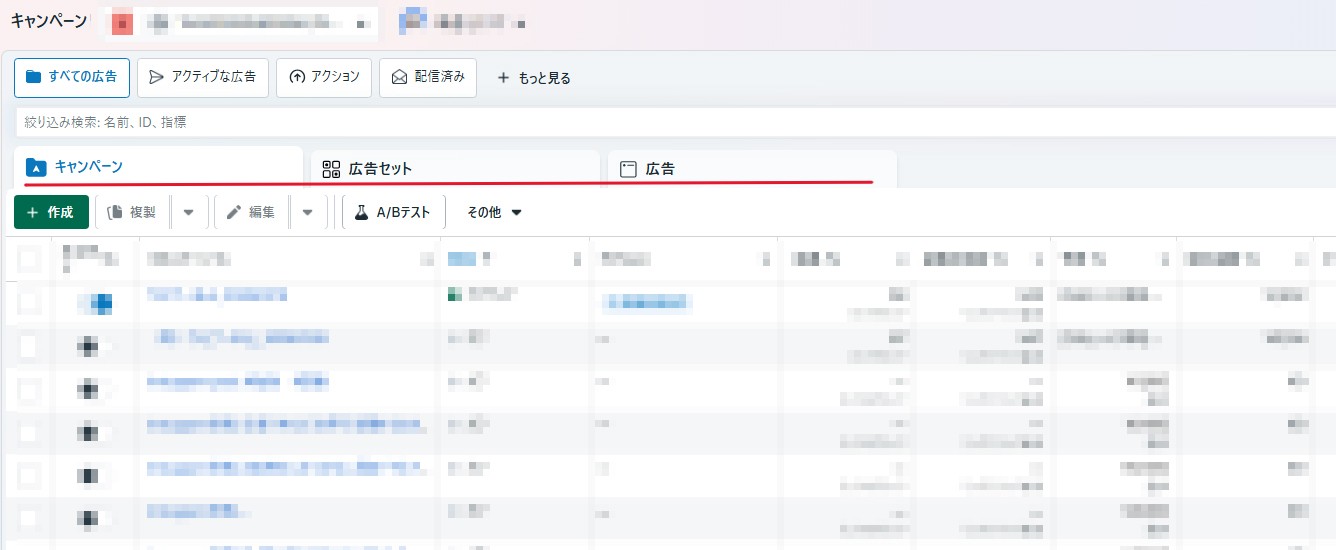The image size is (1336, 550).
Task: Start an A/Bテスト with flask button
Action: [x=393, y=212]
